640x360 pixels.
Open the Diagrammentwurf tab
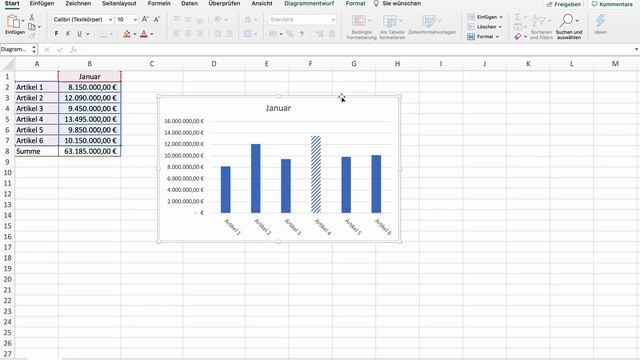coord(309,4)
